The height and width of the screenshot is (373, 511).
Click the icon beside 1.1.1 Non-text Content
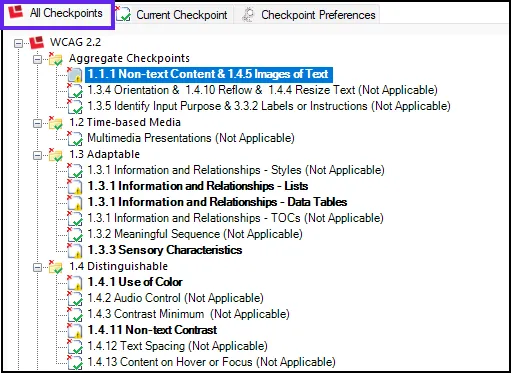pos(75,74)
